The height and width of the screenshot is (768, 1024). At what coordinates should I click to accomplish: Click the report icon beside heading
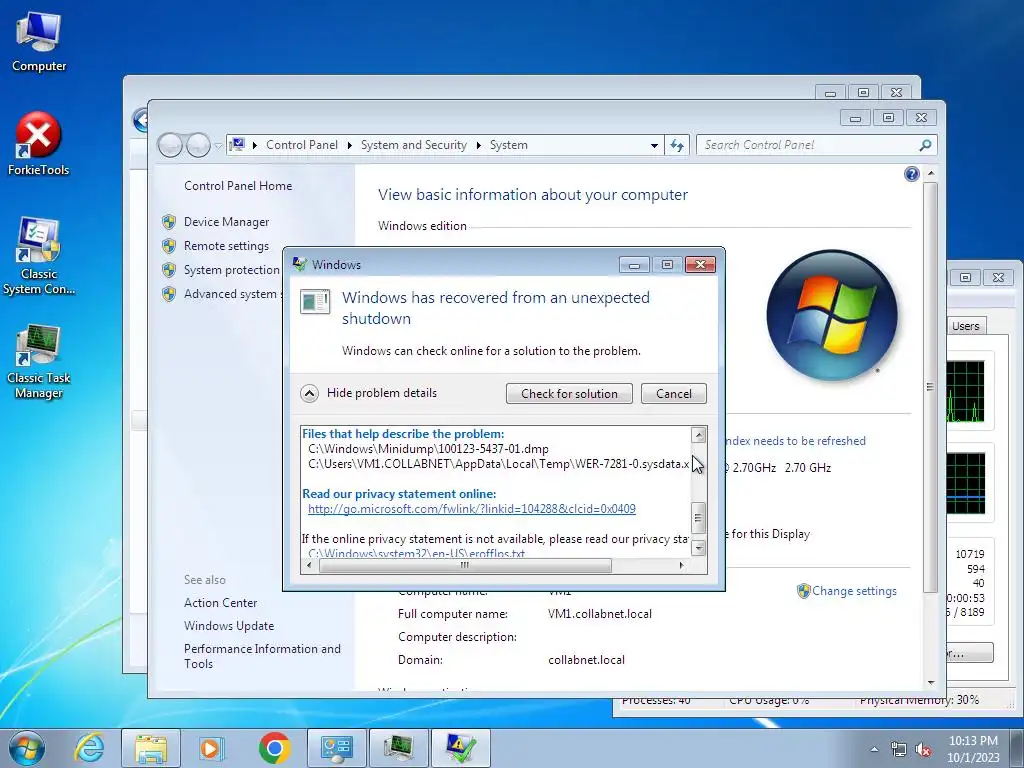(x=315, y=301)
